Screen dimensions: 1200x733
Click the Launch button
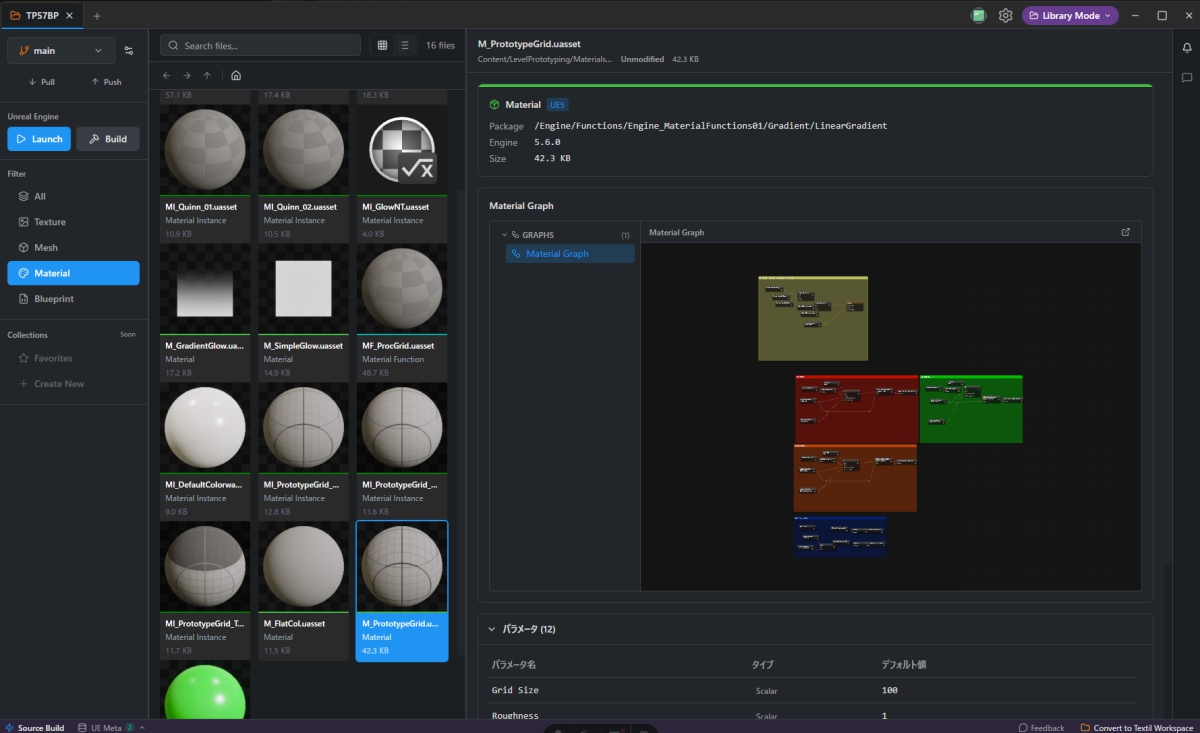pyautogui.click(x=39, y=139)
